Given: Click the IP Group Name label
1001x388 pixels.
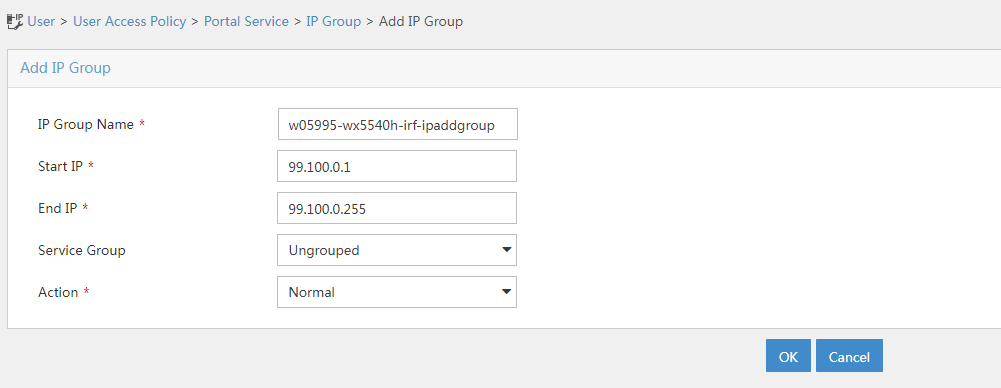Looking at the screenshot, I should coord(86,124).
